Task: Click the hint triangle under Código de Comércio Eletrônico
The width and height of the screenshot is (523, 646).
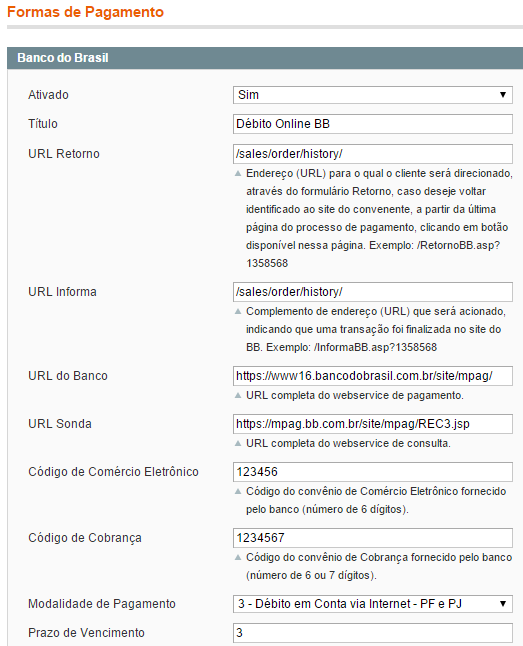Action: point(238,491)
